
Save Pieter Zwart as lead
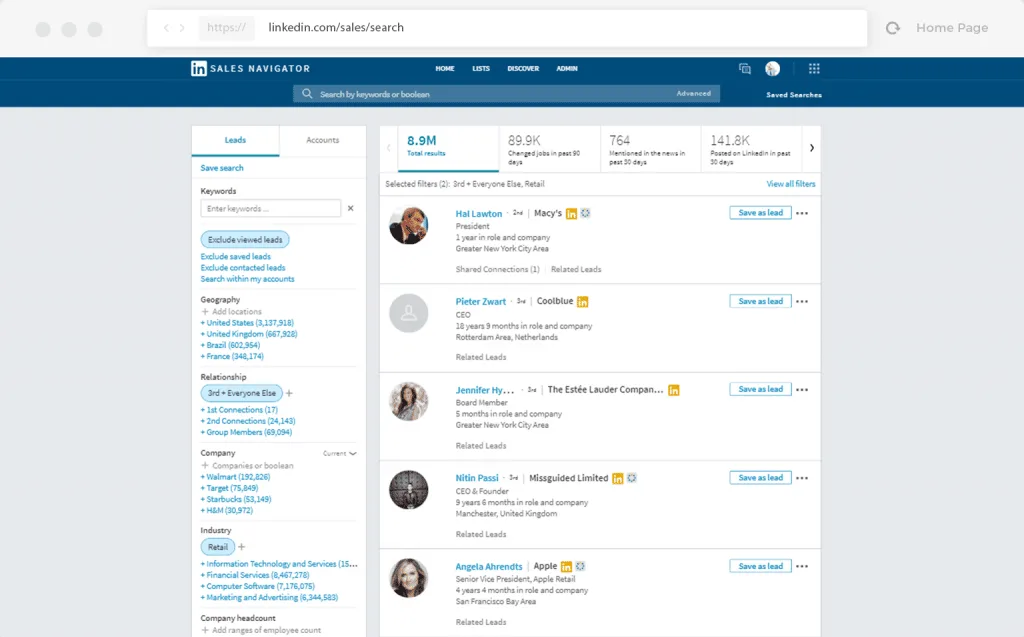(760, 301)
